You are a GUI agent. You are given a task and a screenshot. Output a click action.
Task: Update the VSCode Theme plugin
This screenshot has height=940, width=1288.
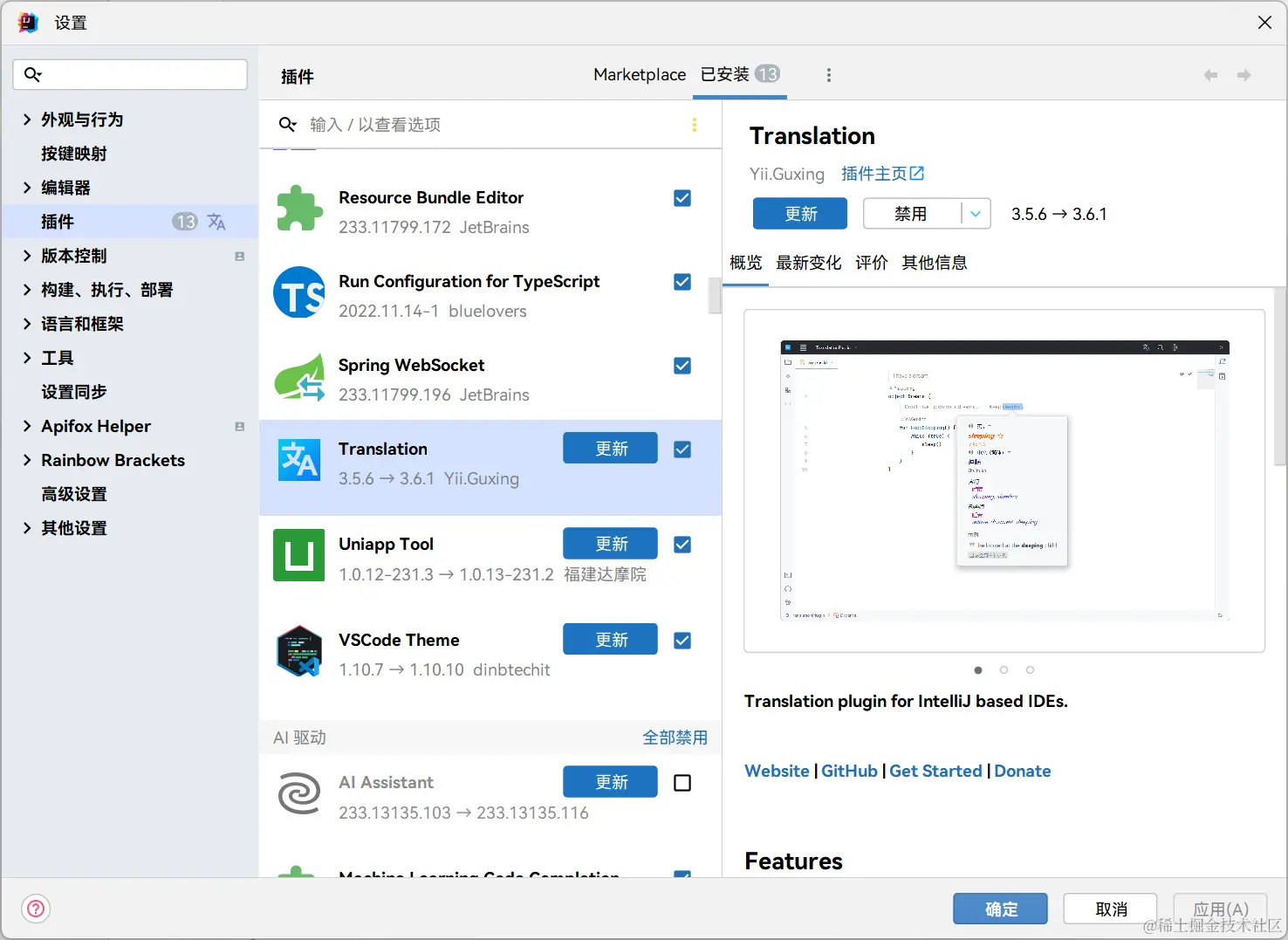(x=610, y=640)
